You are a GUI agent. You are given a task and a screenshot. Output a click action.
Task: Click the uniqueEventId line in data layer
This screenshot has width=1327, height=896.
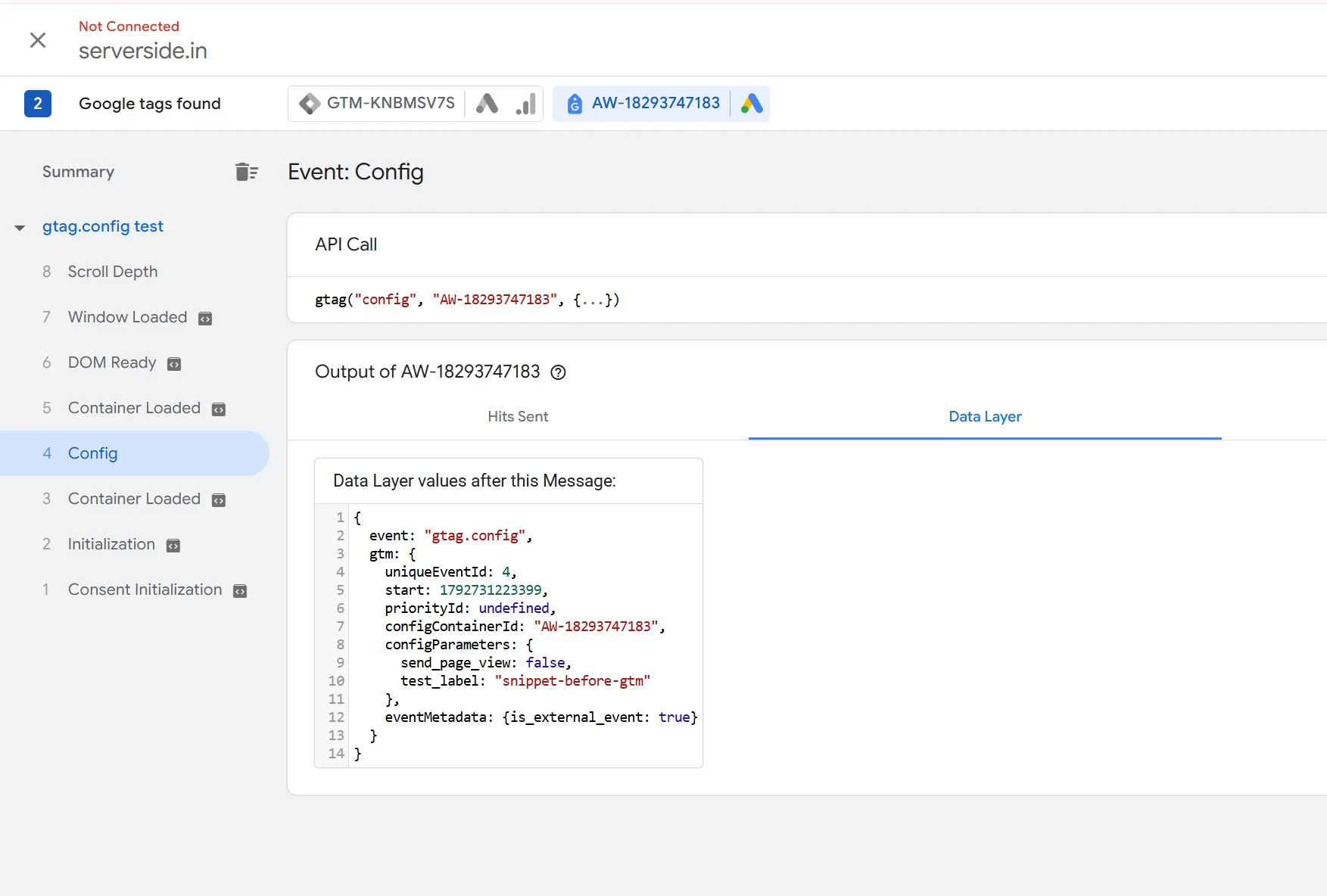[x=450, y=572]
